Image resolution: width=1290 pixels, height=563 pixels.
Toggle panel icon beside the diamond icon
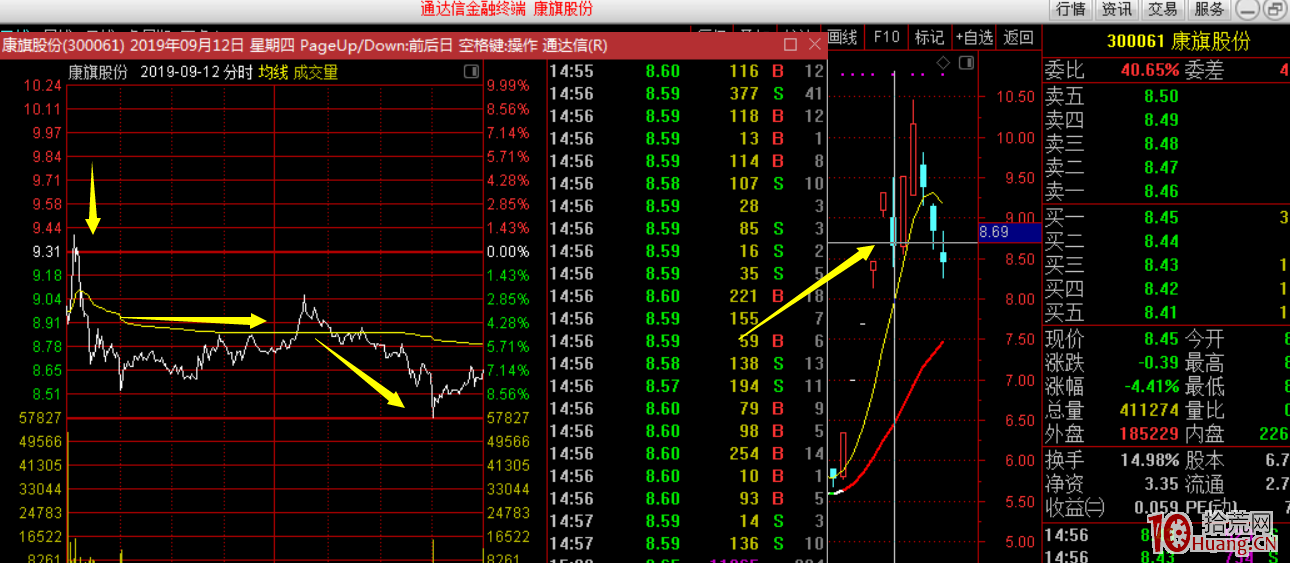click(x=965, y=64)
